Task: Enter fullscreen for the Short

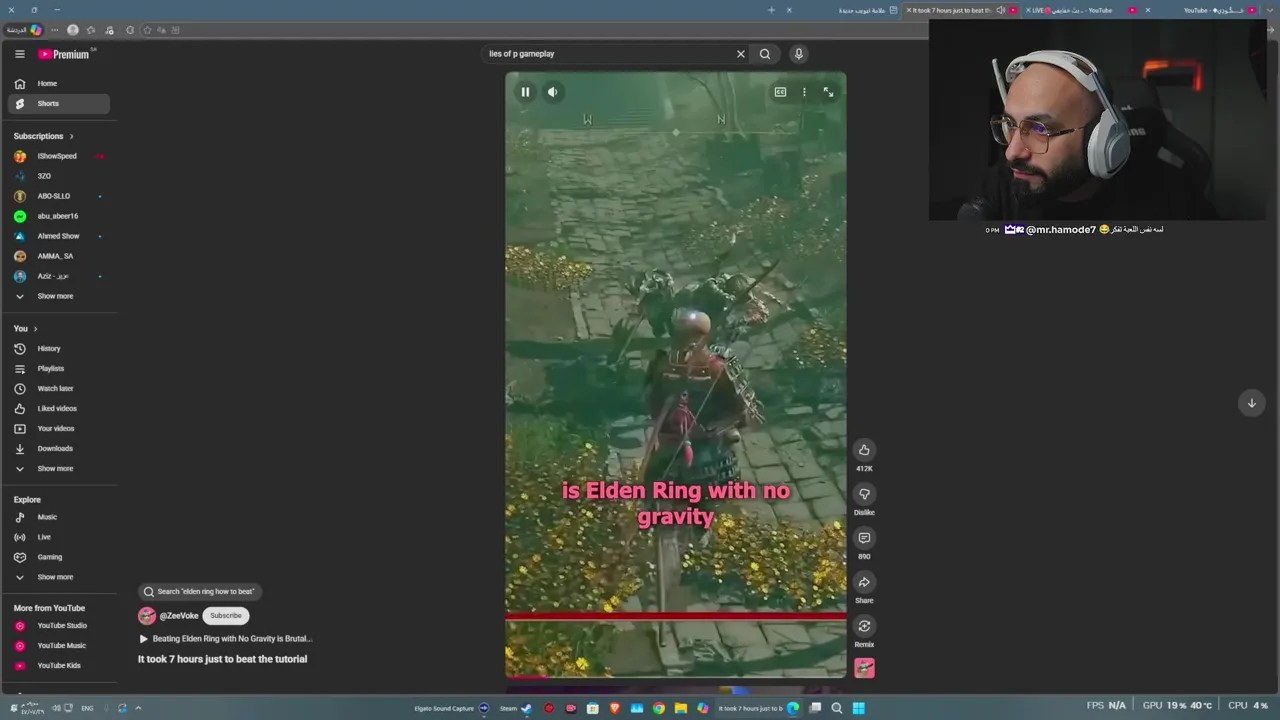Action: pyautogui.click(x=828, y=92)
